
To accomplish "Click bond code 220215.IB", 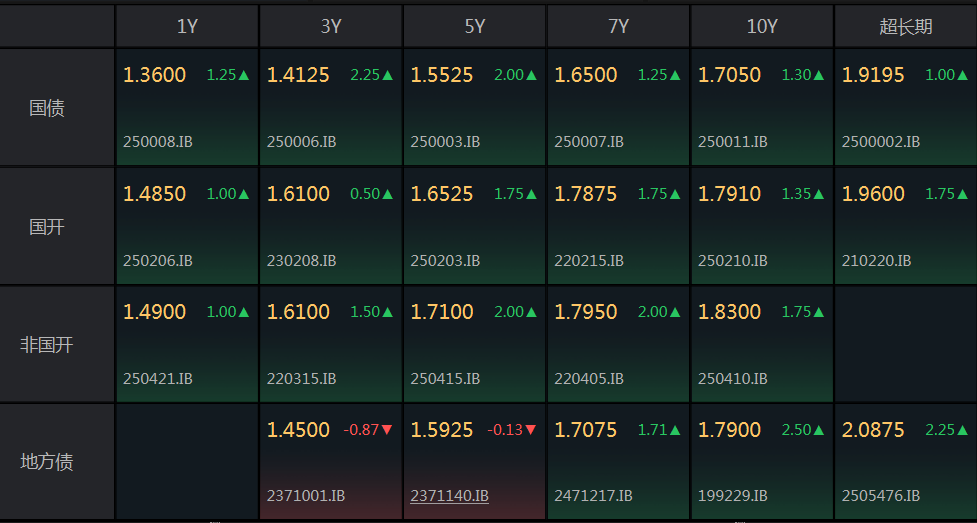I will pyautogui.click(x=589, y=261).
